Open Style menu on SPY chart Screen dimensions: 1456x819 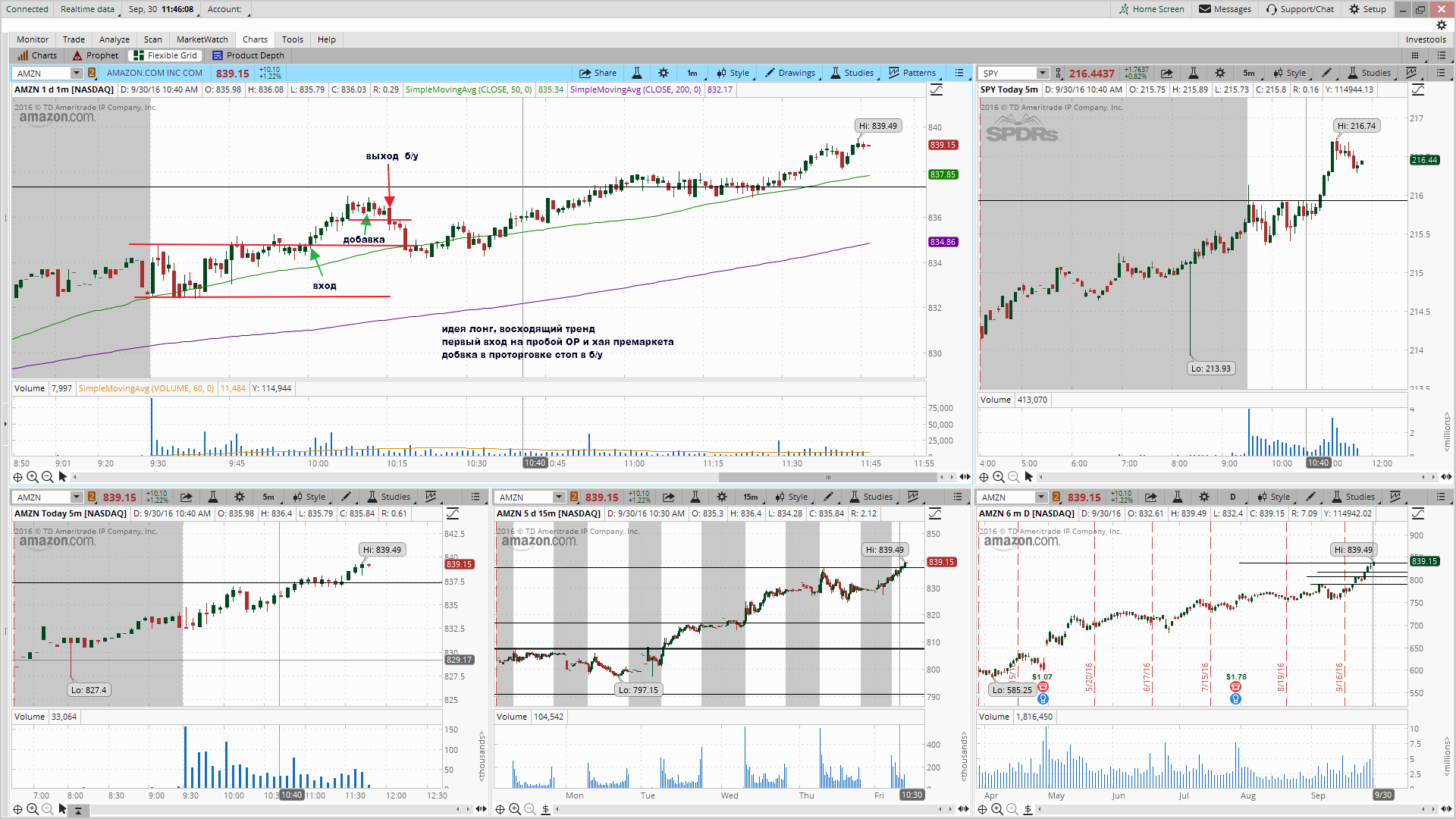1290,73
